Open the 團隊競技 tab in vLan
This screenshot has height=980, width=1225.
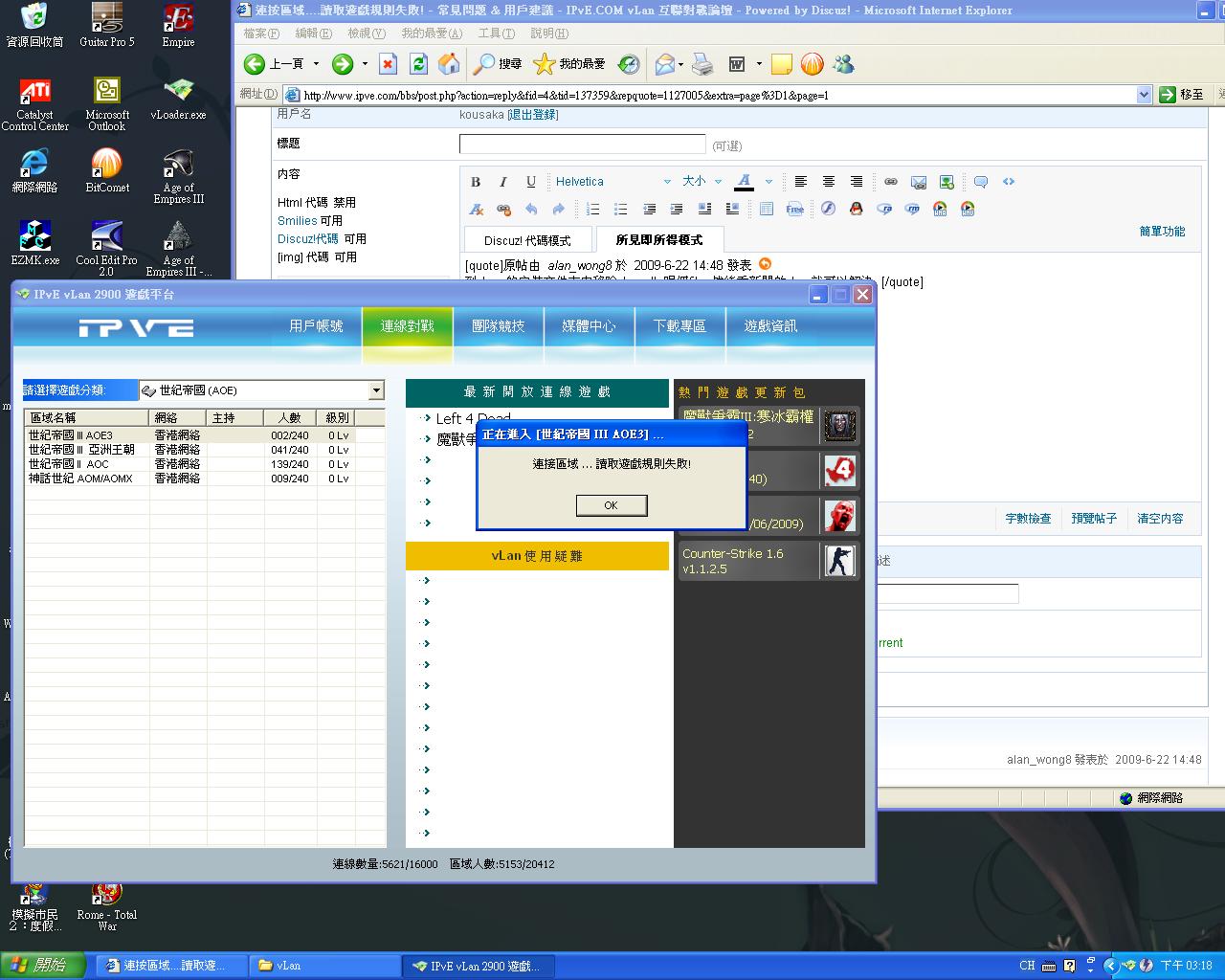[499, 326]
